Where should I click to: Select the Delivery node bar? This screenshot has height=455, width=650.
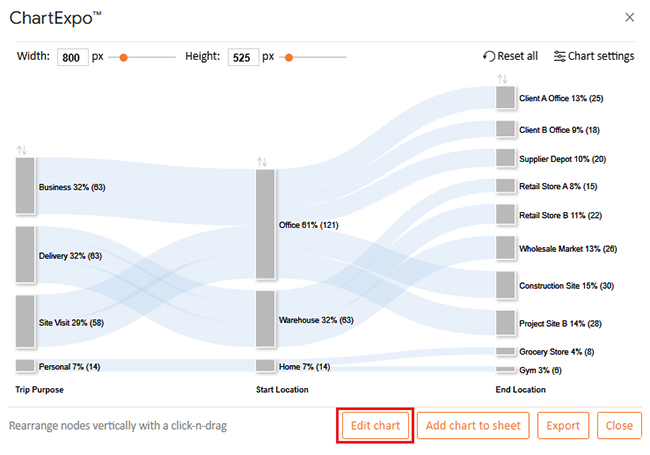(x=25, y=254)
